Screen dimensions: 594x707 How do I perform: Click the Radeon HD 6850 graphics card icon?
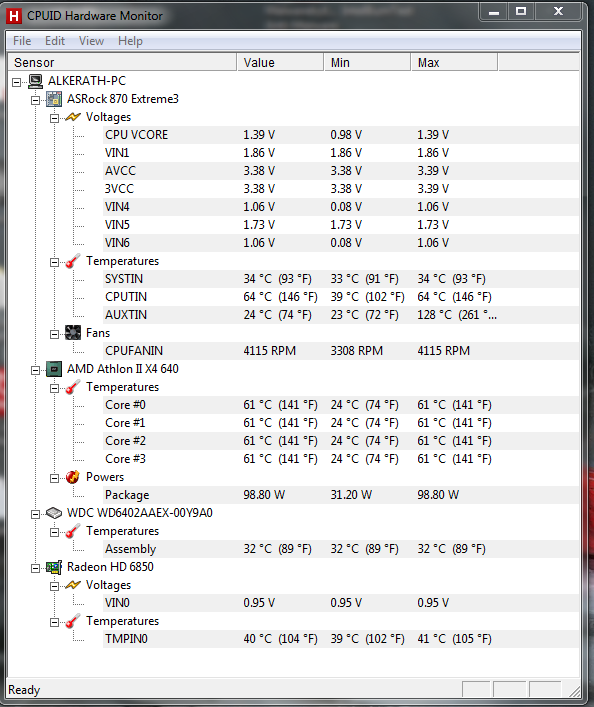54,567
